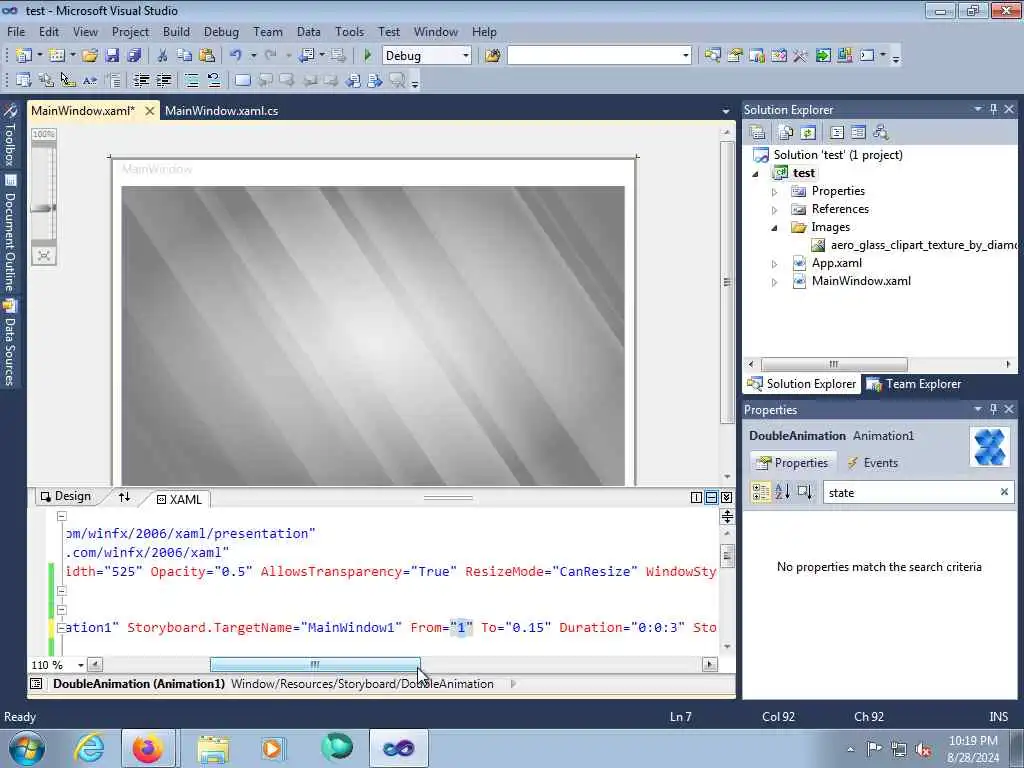Comment out the selected lines icon

(x=191, y=80)
